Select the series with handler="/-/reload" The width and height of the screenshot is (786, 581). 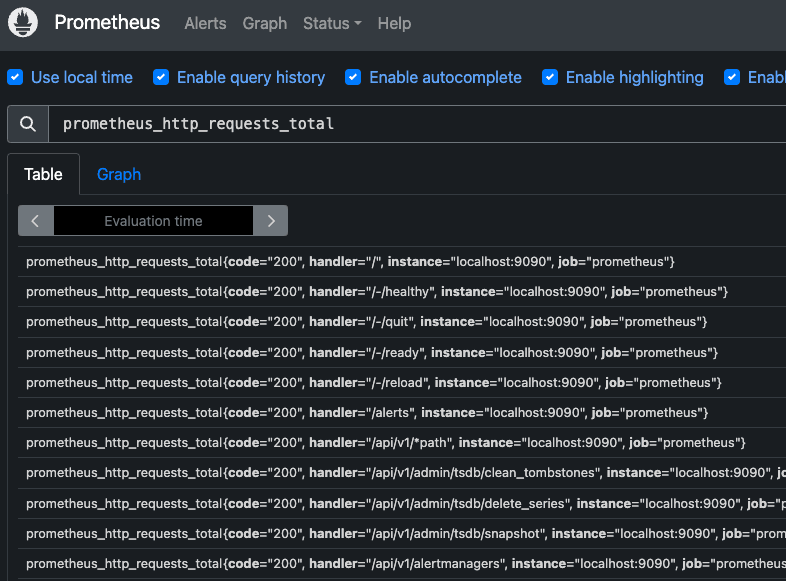(402, 382)
